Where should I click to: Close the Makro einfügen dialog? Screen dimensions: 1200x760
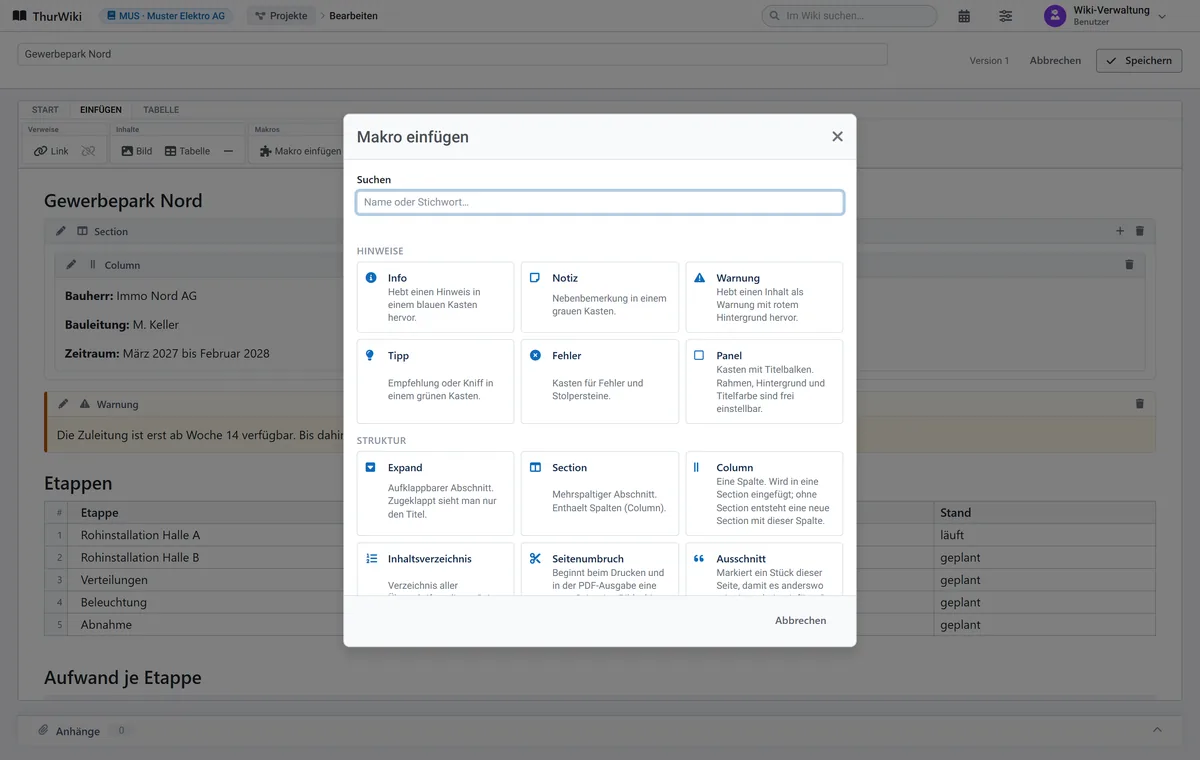click(x=837, y=137)
